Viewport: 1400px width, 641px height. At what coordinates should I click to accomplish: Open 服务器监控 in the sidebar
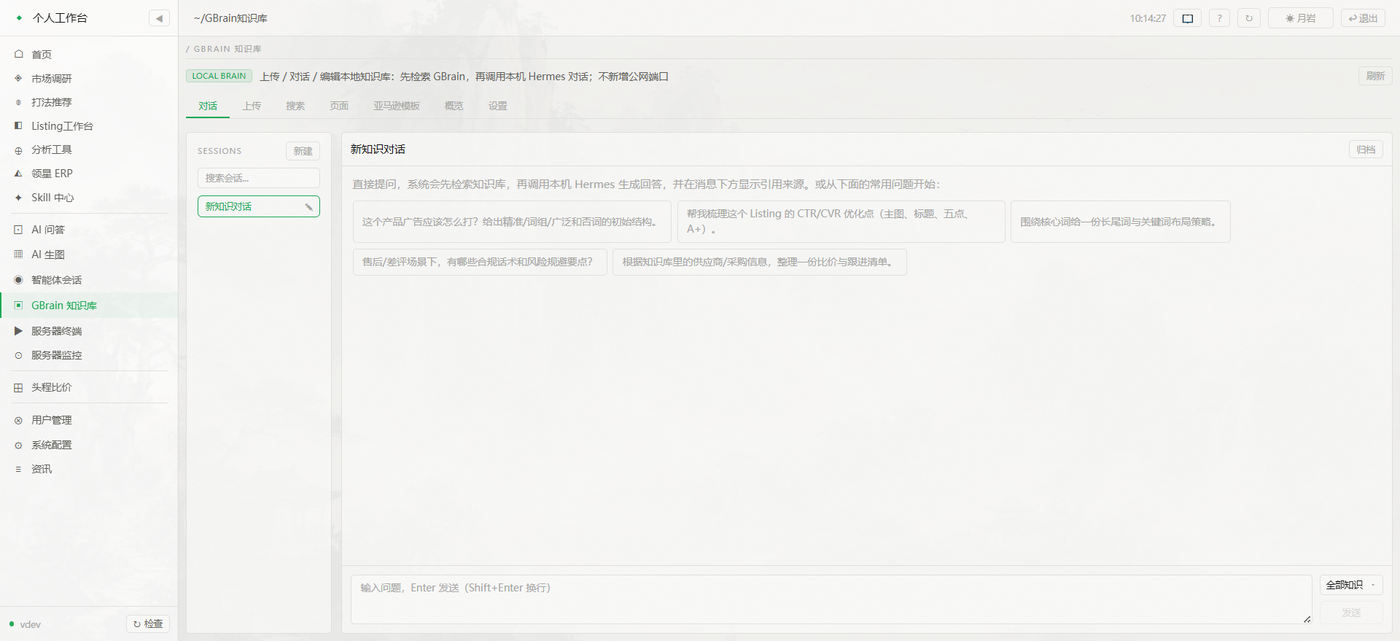point(89,355)
